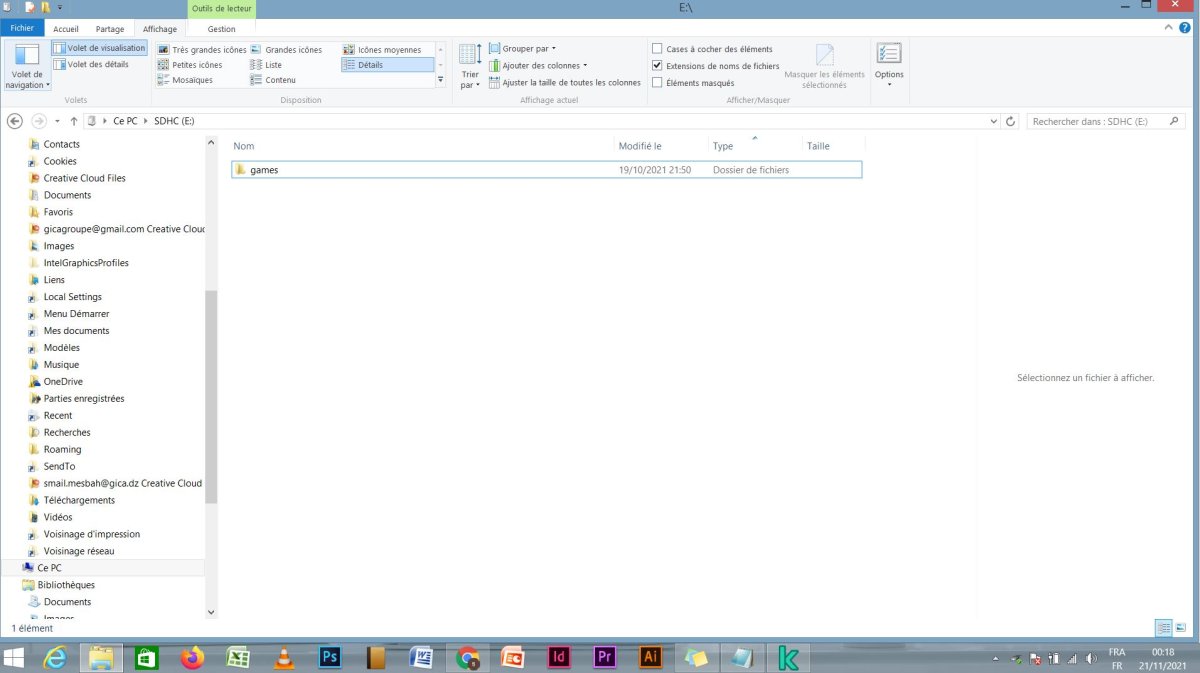This screenshot has height=673, width=1200.
Task: Open recent locations dropdown arrow
Action: [58, 121]
